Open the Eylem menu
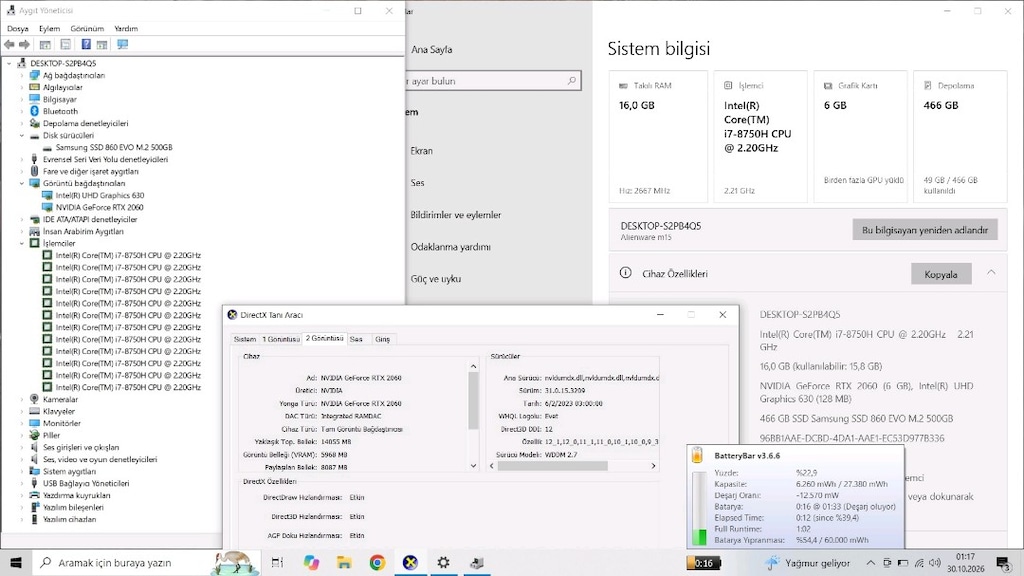 (x=49, y=29)
